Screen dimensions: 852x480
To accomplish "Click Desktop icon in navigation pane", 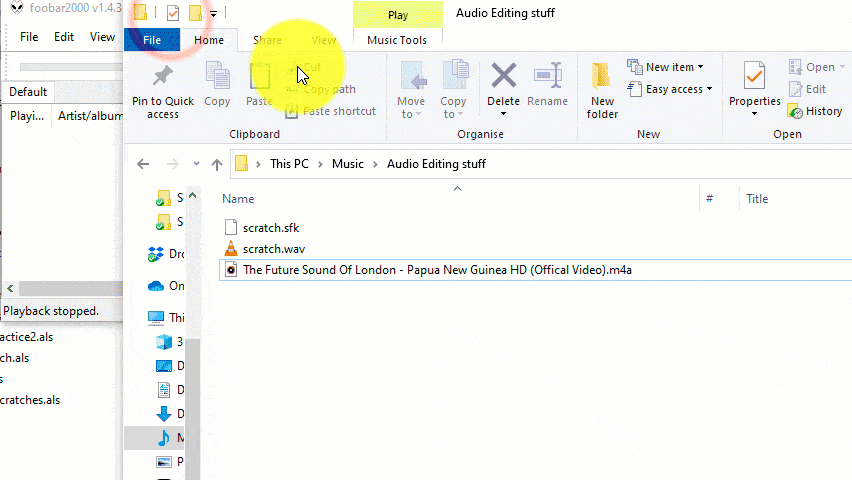I will point(164,366).
